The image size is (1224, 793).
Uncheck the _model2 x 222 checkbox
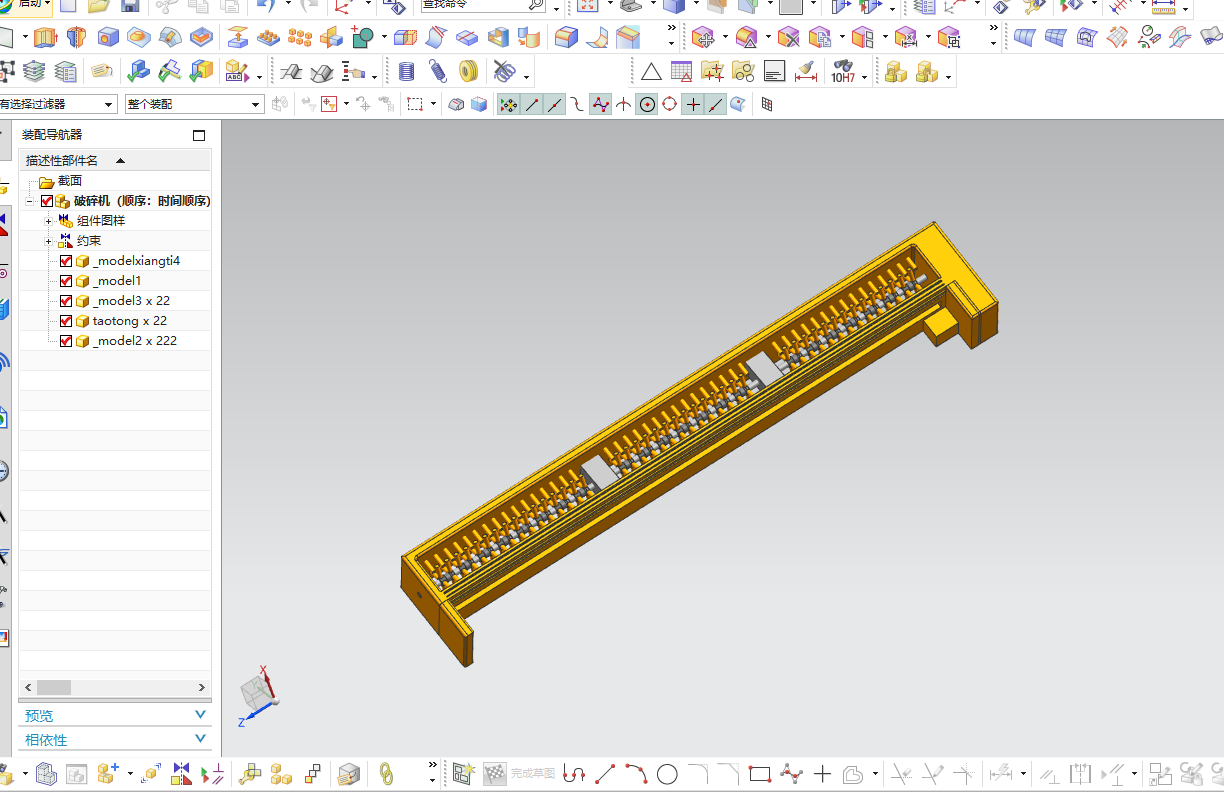tap(66, 341)
